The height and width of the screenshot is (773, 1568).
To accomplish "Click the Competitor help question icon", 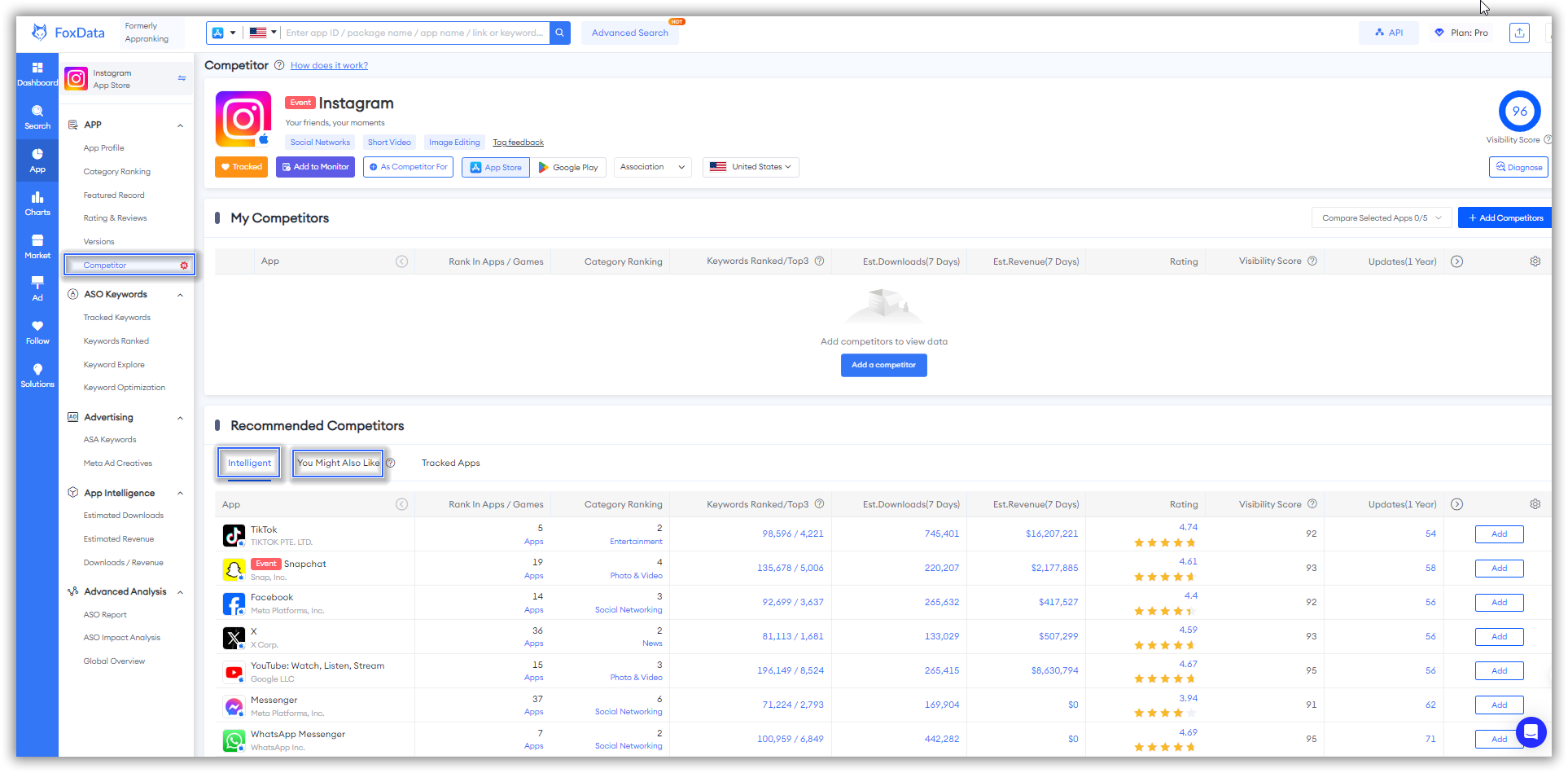I will [279, 65].
